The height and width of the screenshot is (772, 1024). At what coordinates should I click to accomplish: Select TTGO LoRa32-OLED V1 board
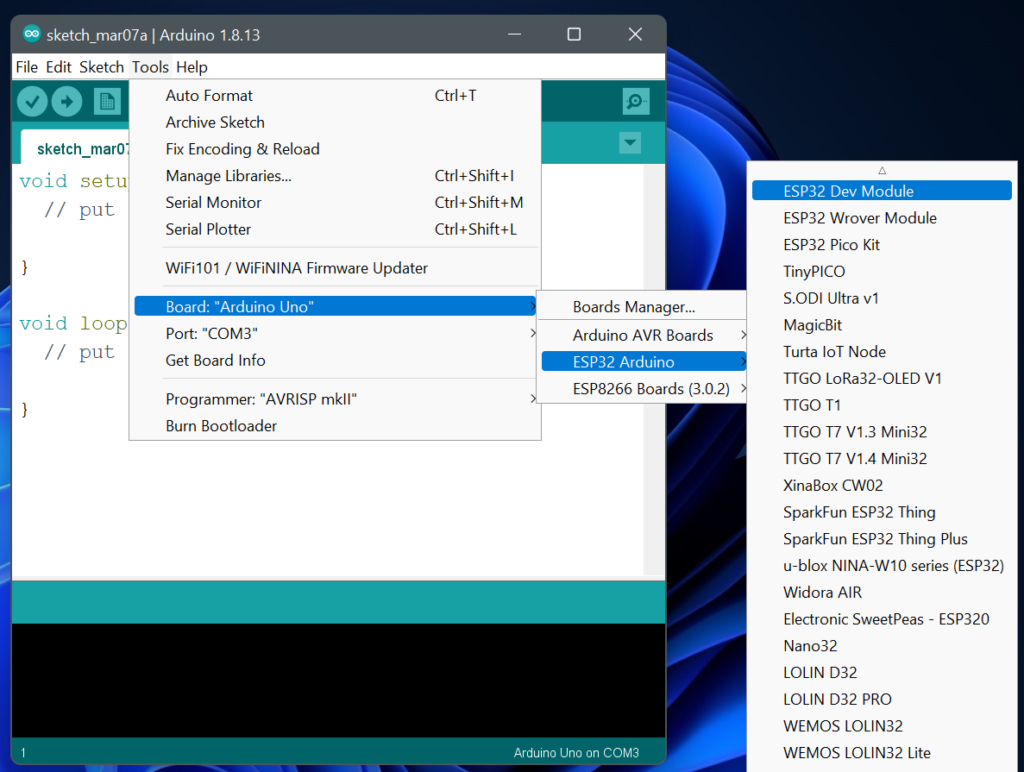882,378
